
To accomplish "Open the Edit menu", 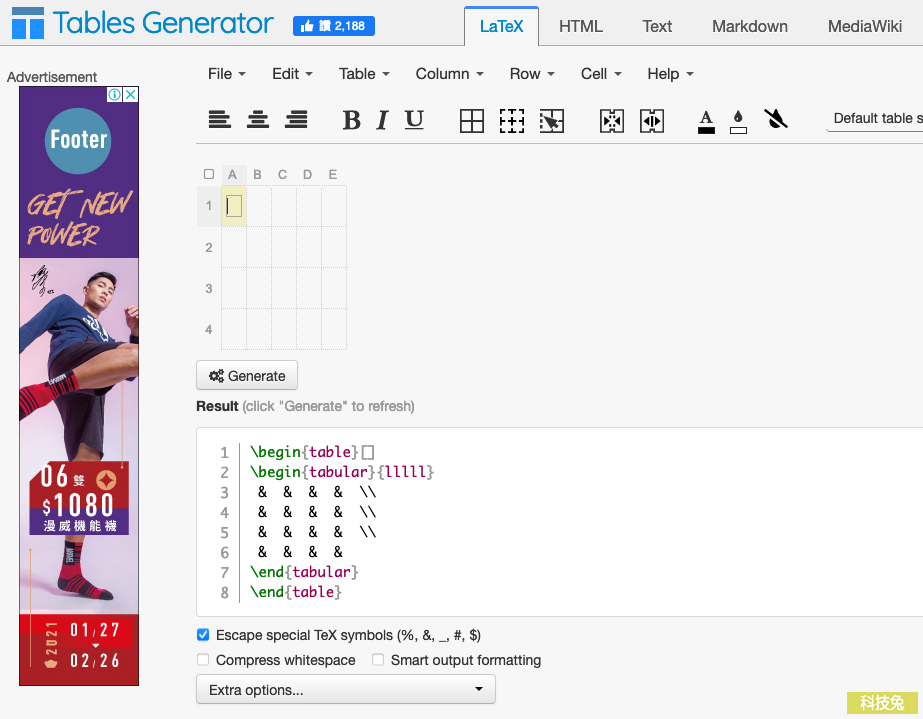I will (x=290, y=73).
